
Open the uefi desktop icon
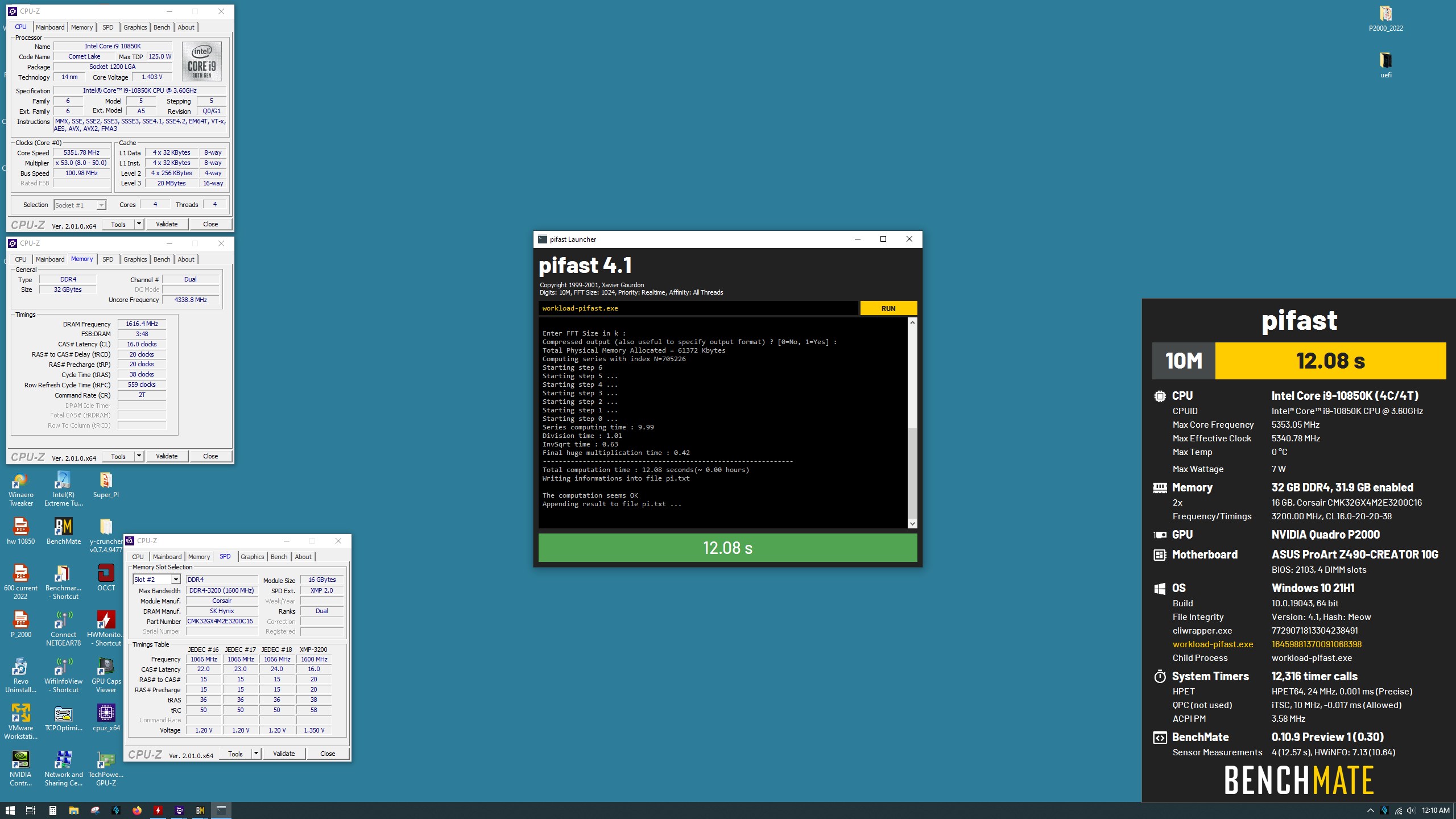pos(1385,65)
